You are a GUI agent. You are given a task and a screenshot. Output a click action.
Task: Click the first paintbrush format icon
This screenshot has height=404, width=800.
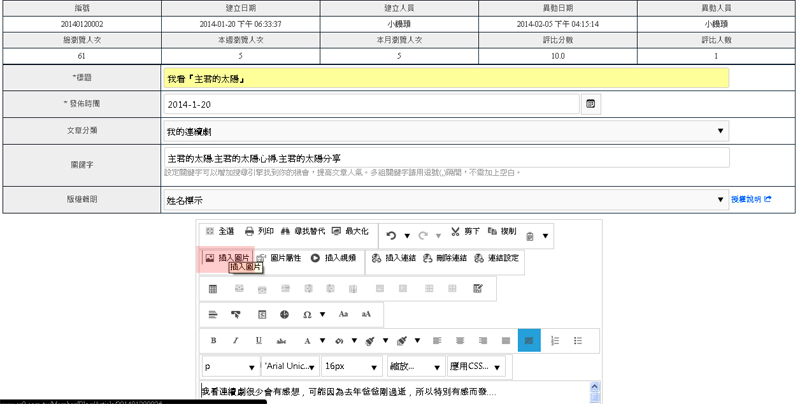point(370,341)
